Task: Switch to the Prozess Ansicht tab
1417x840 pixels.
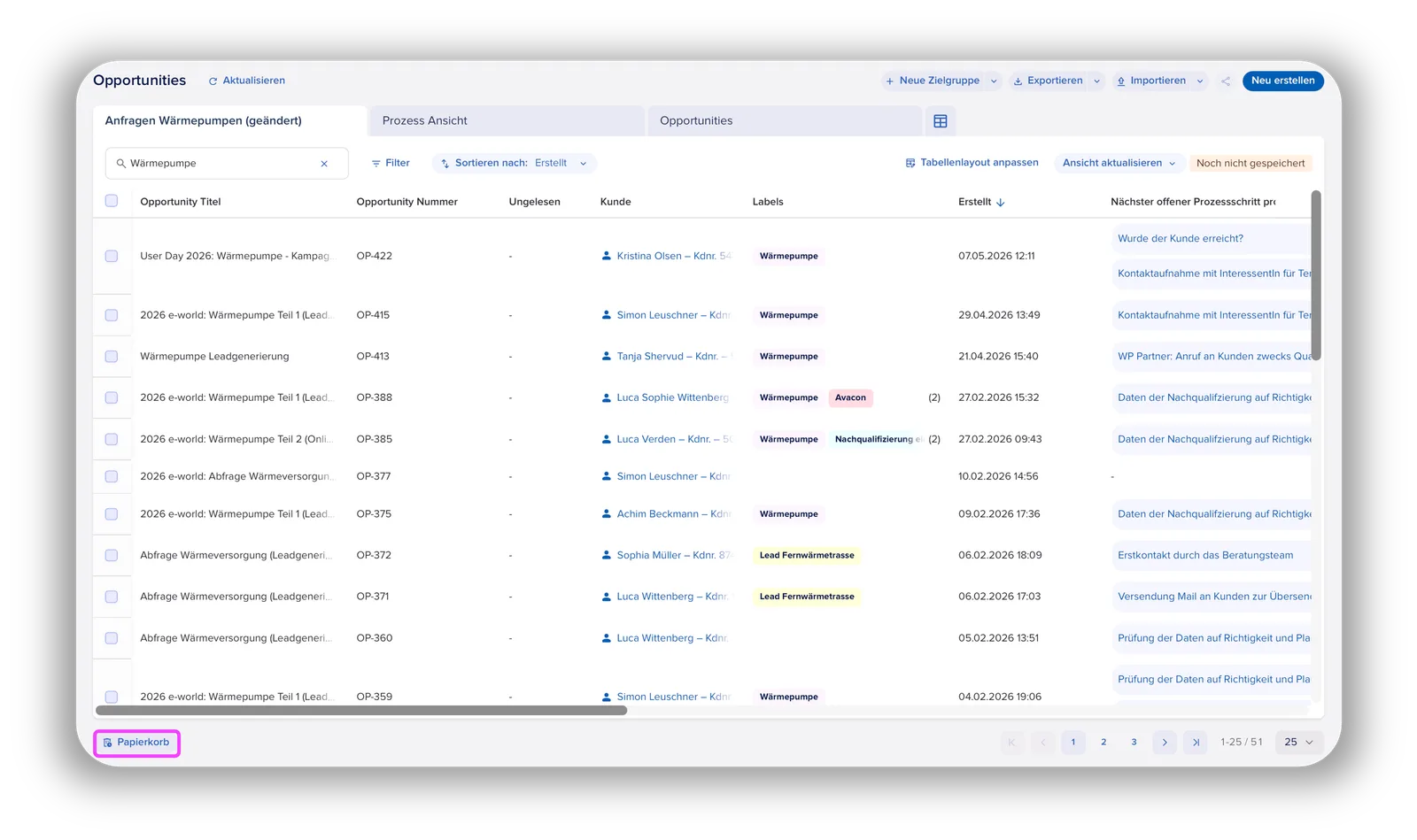Action: pos(507,121)
